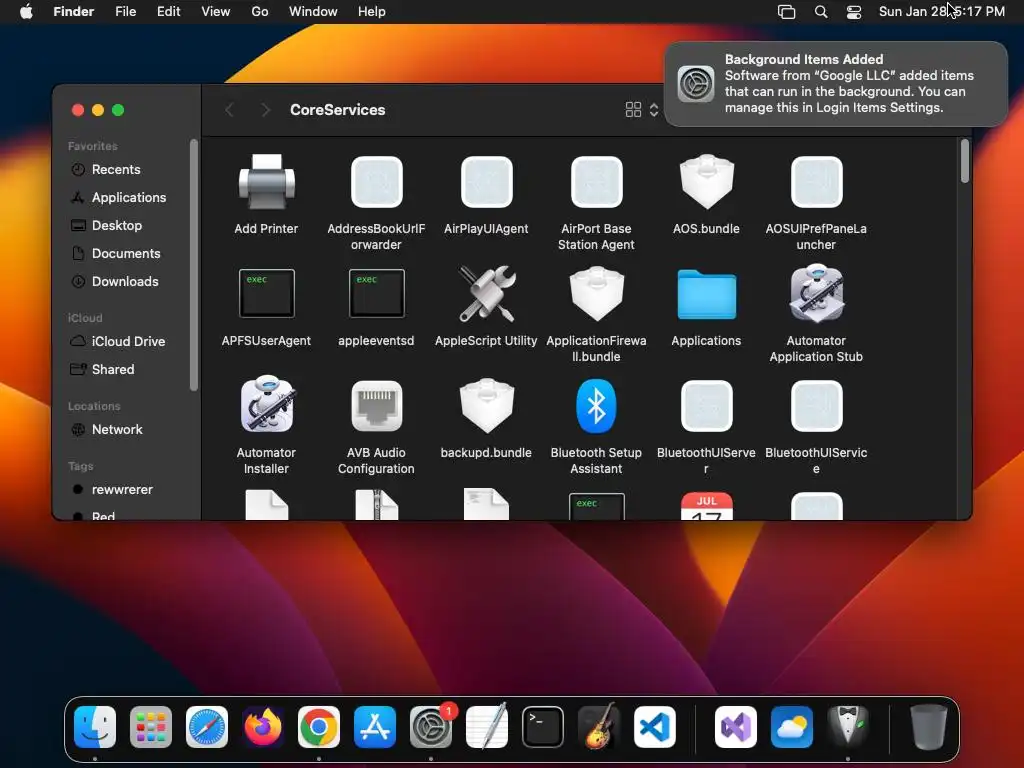Open the Apple menu

coord(26,12)
